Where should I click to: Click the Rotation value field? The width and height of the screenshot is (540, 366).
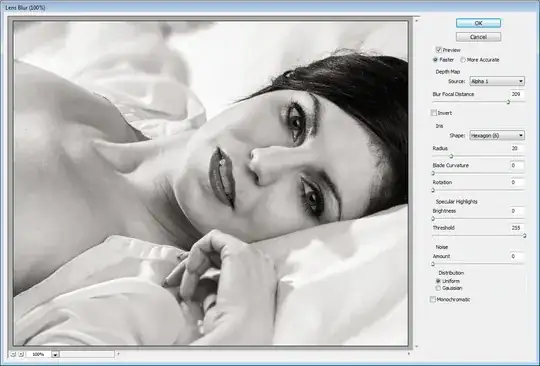pos(516,182)
